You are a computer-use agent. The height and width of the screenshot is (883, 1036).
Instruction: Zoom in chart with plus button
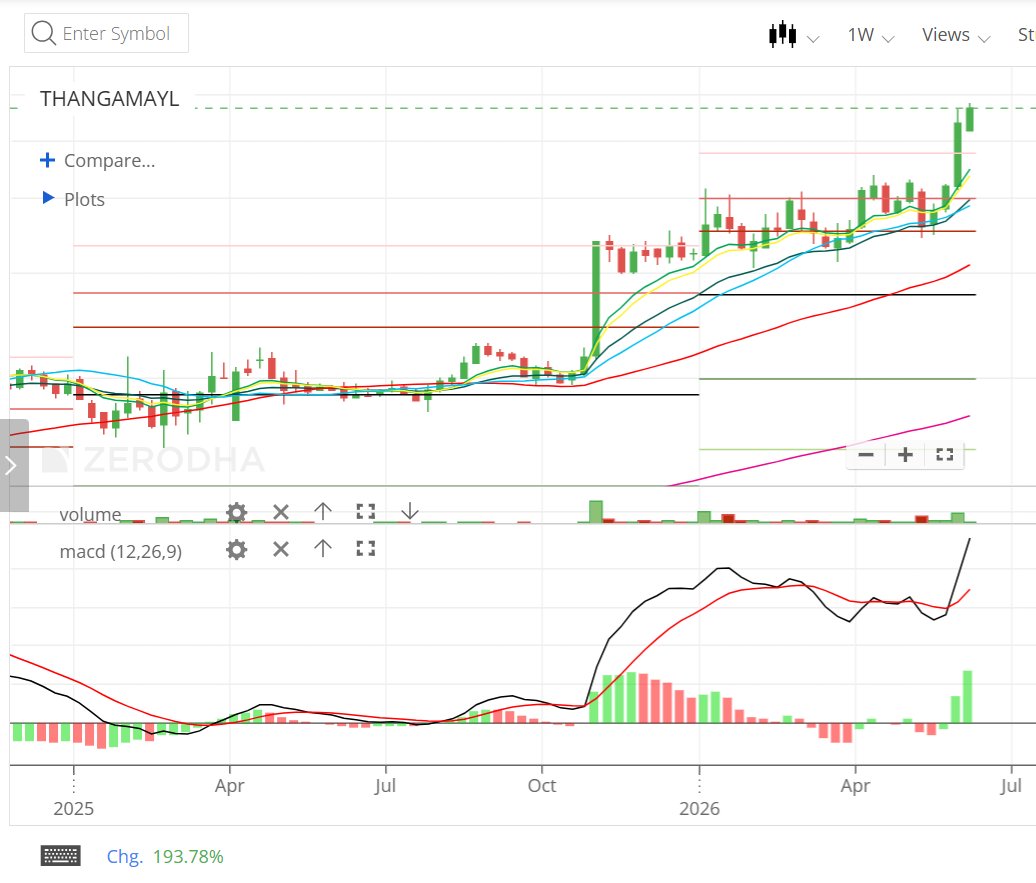pos(905,455)
